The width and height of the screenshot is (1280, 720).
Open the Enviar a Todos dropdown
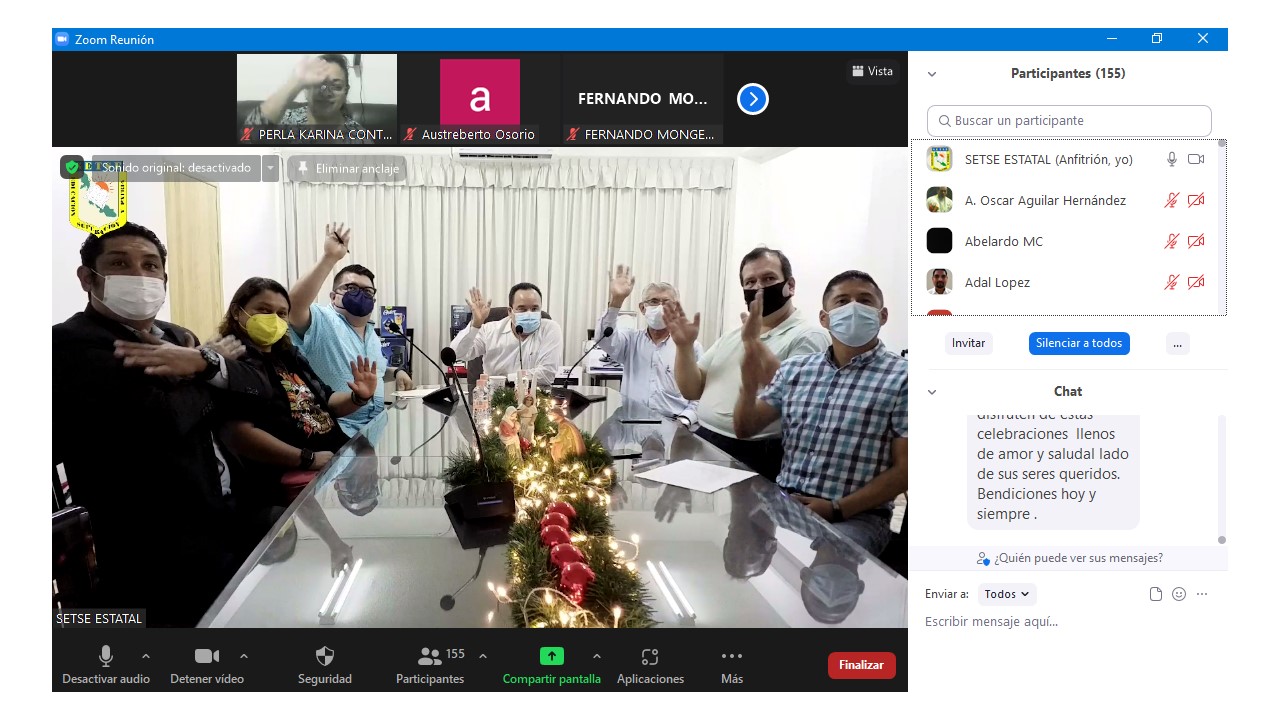tap(1007, 594)
